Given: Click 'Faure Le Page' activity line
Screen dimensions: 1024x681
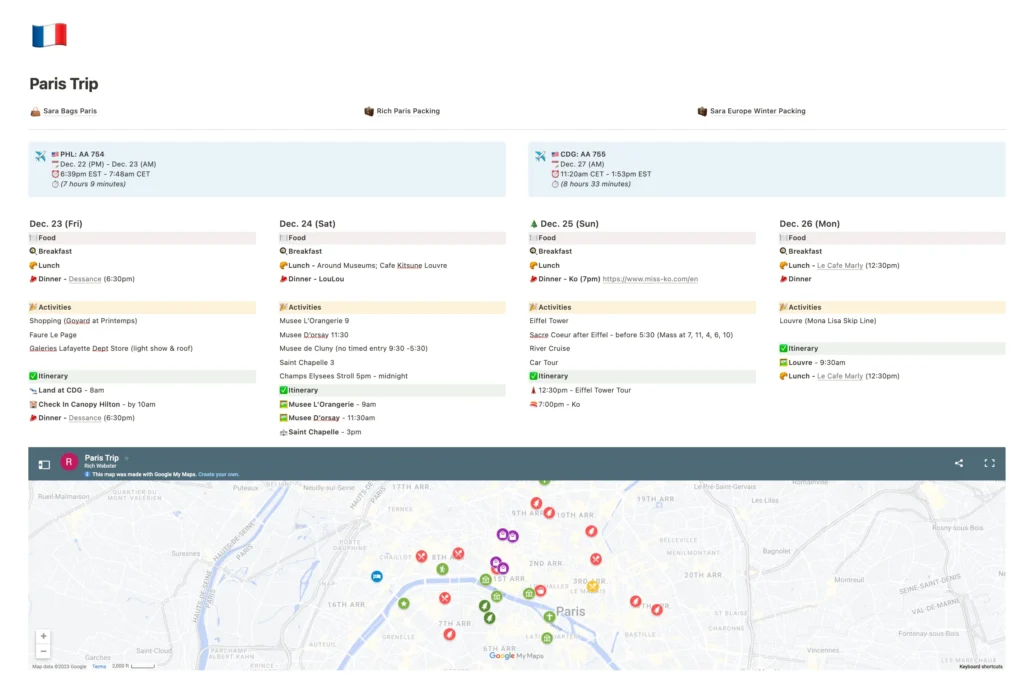Looking at the screenshot, I should (x=53, y=335).
